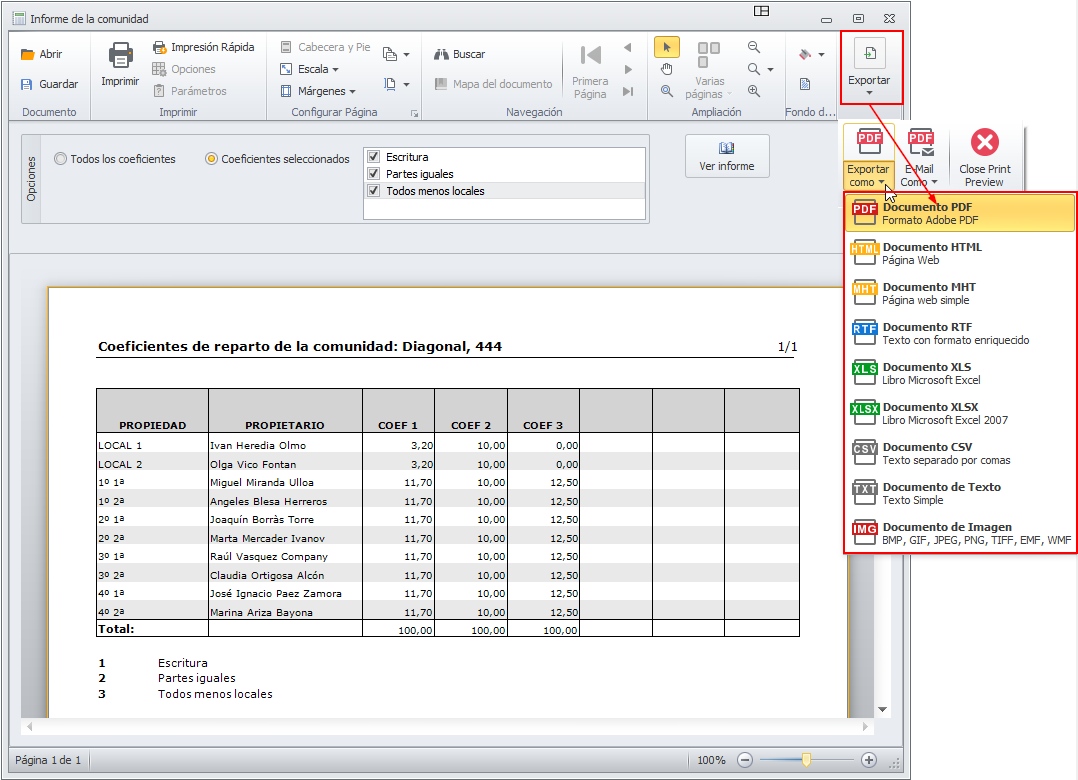This screenshot has width=1078, height=780.
Task: Click Impresión Rápida quick print
Action: 203,47
